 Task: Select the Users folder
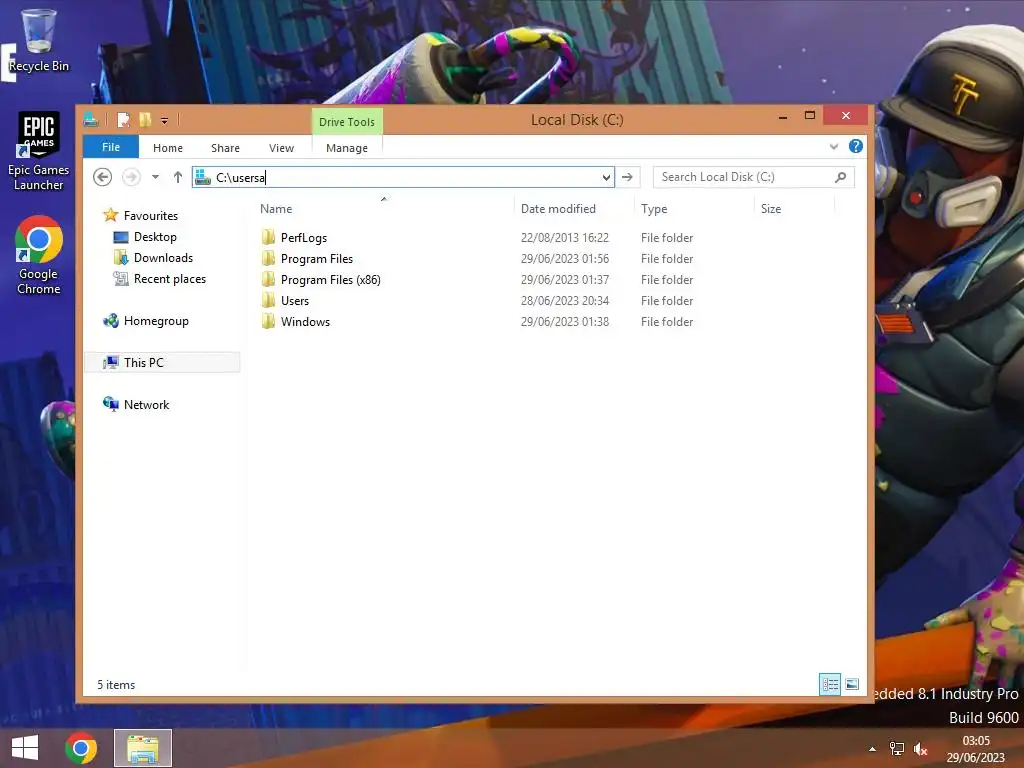(295, 300)
